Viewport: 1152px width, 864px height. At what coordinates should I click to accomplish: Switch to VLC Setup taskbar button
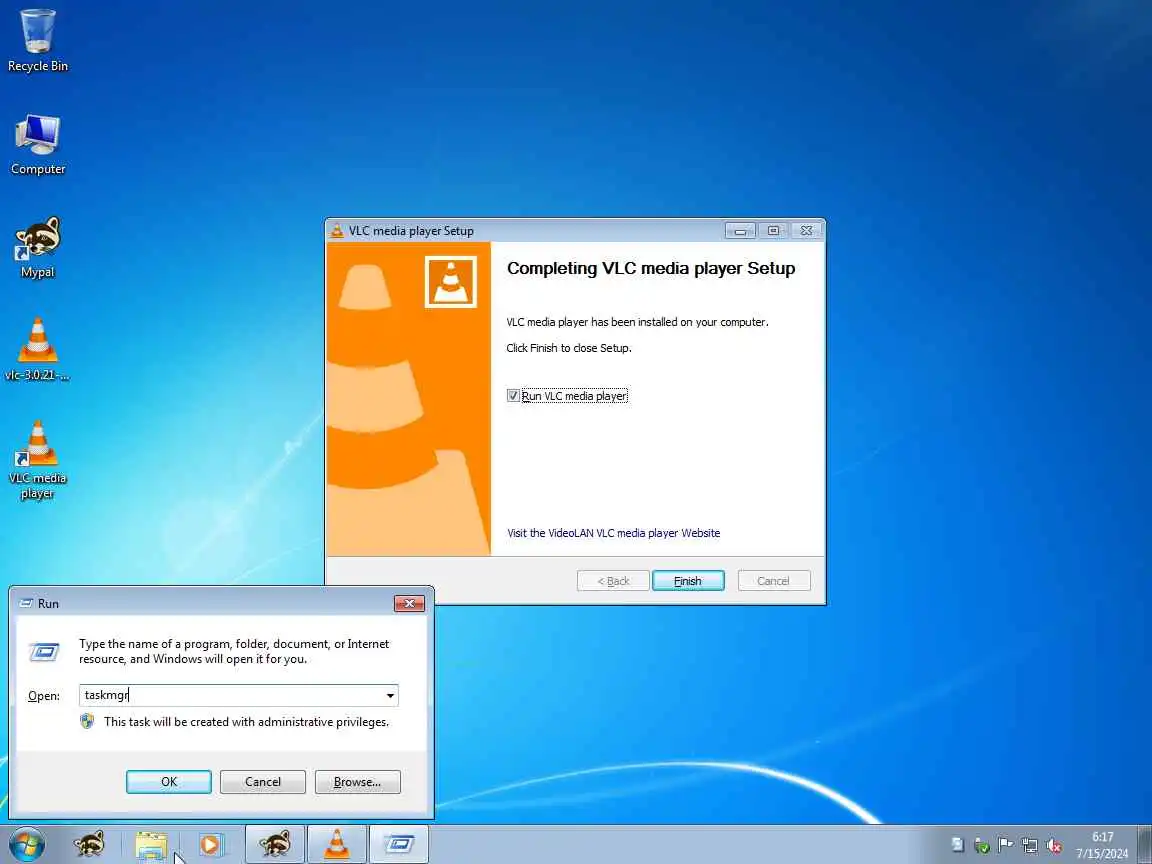(336, 844)
